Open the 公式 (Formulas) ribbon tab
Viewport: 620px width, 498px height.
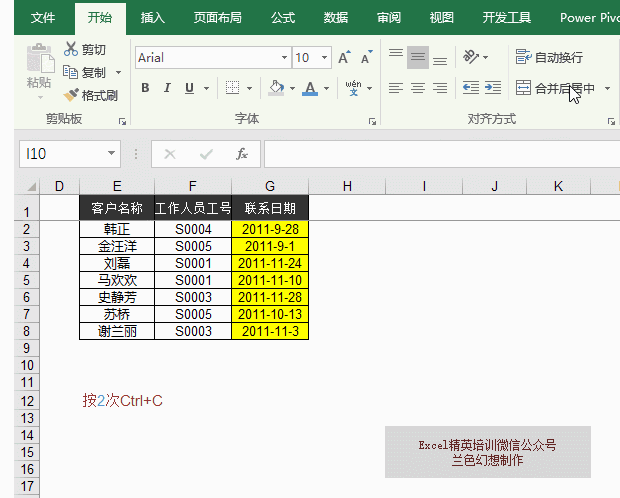point(283,17)
